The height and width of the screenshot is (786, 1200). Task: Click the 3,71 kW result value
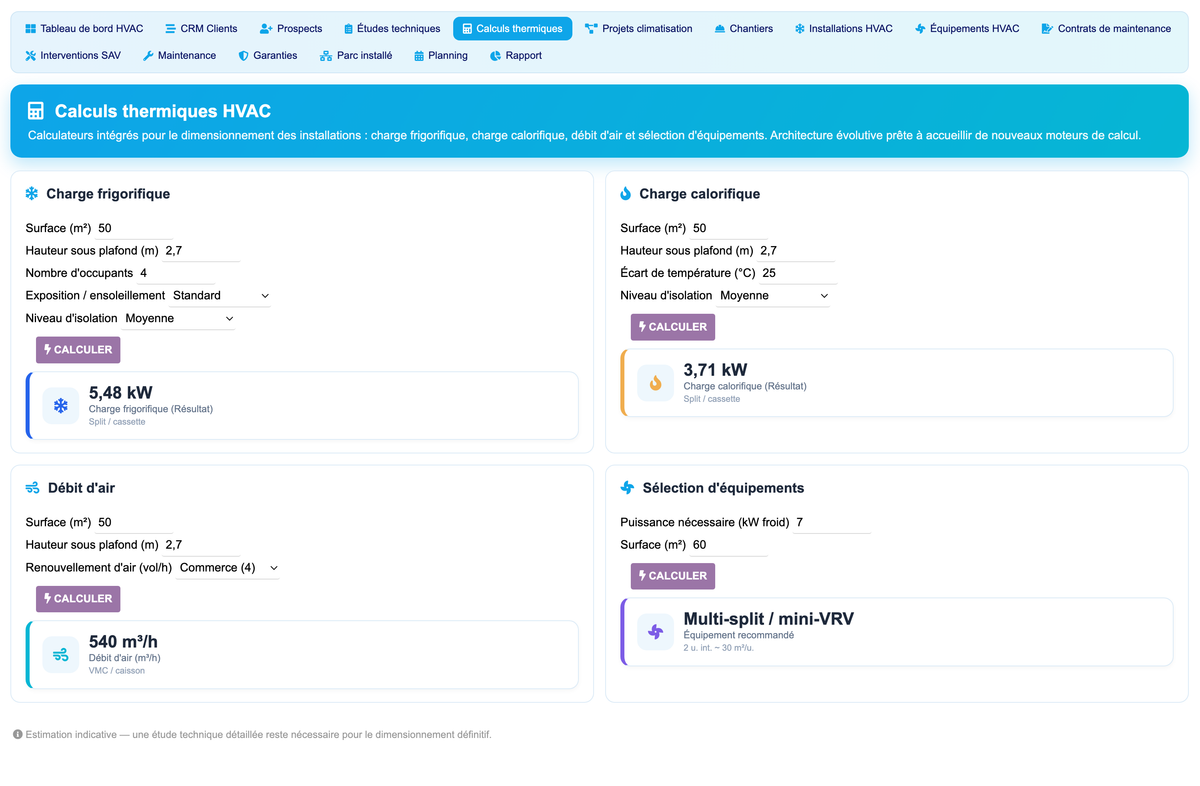(715, 370)
